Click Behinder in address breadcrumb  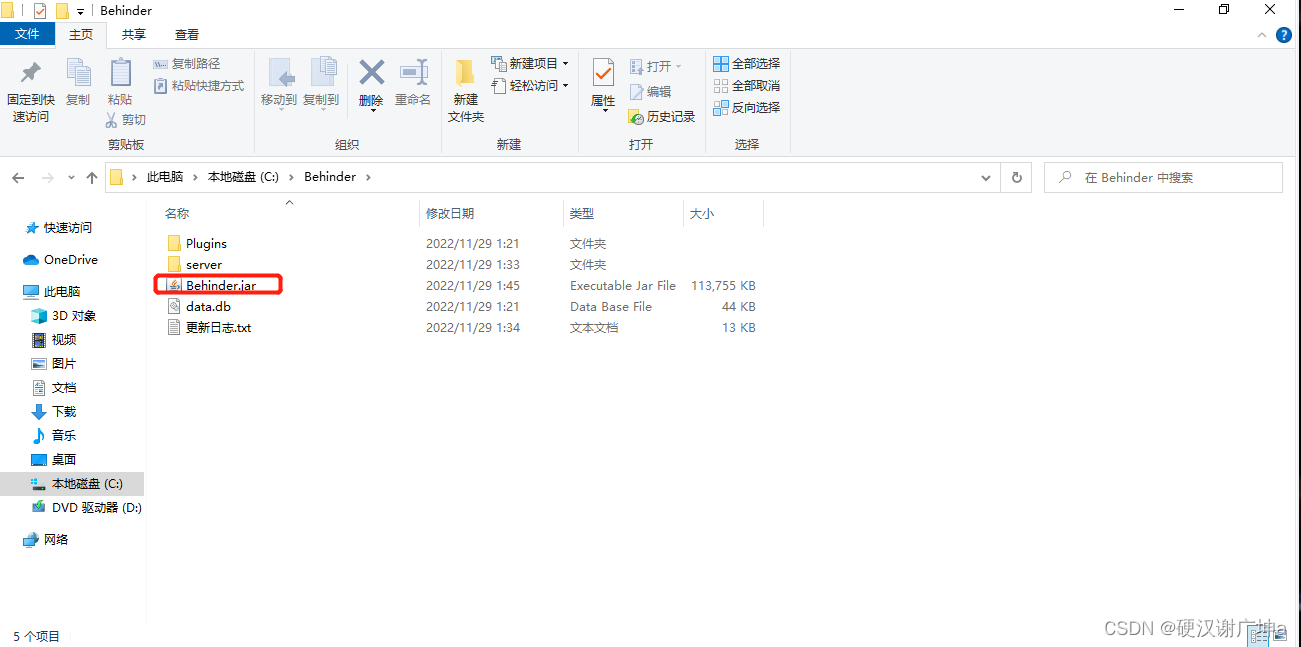tap(330, 177)
